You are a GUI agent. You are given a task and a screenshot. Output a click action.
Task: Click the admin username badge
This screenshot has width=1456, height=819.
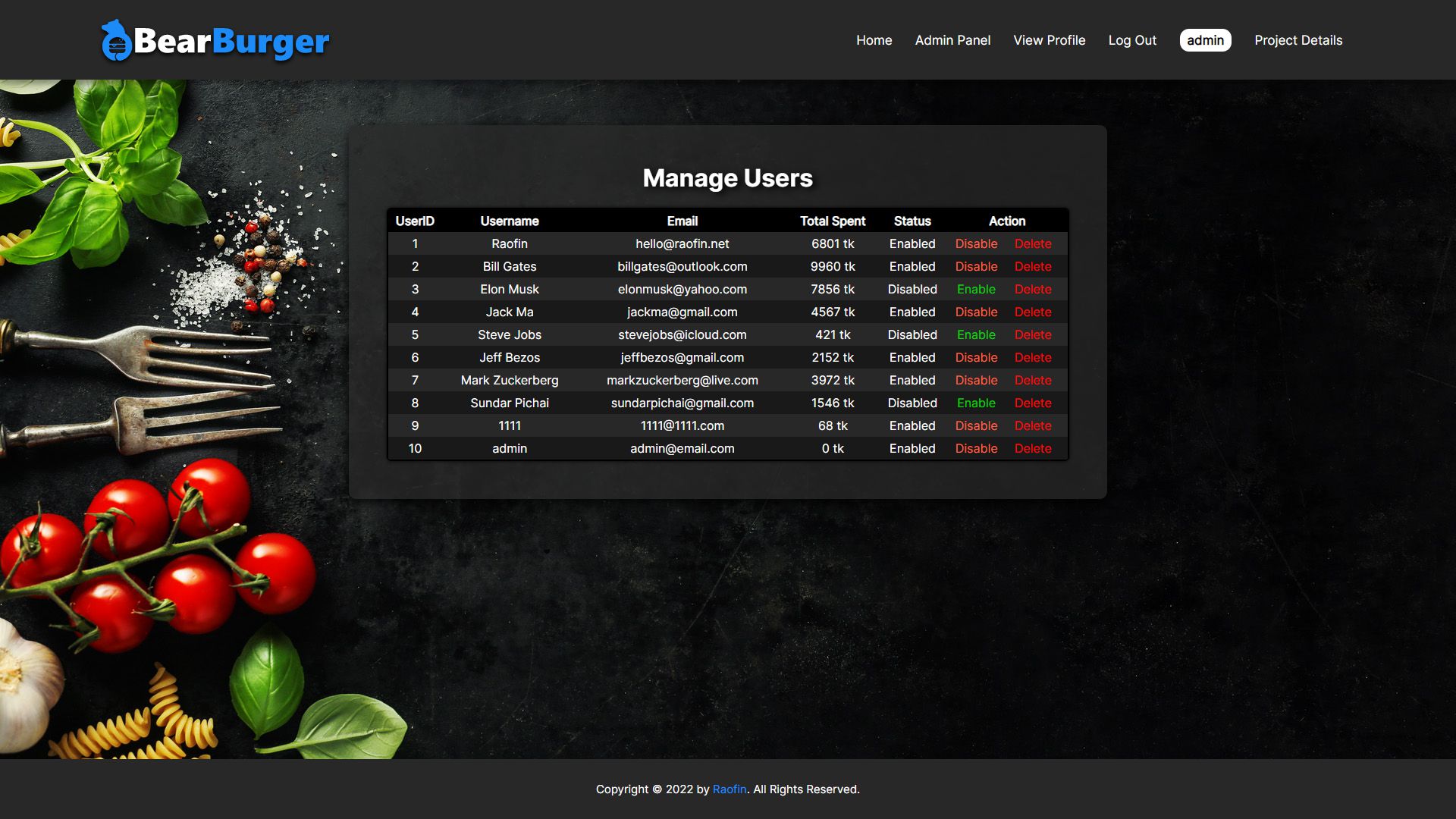(x=1205, y=40)
